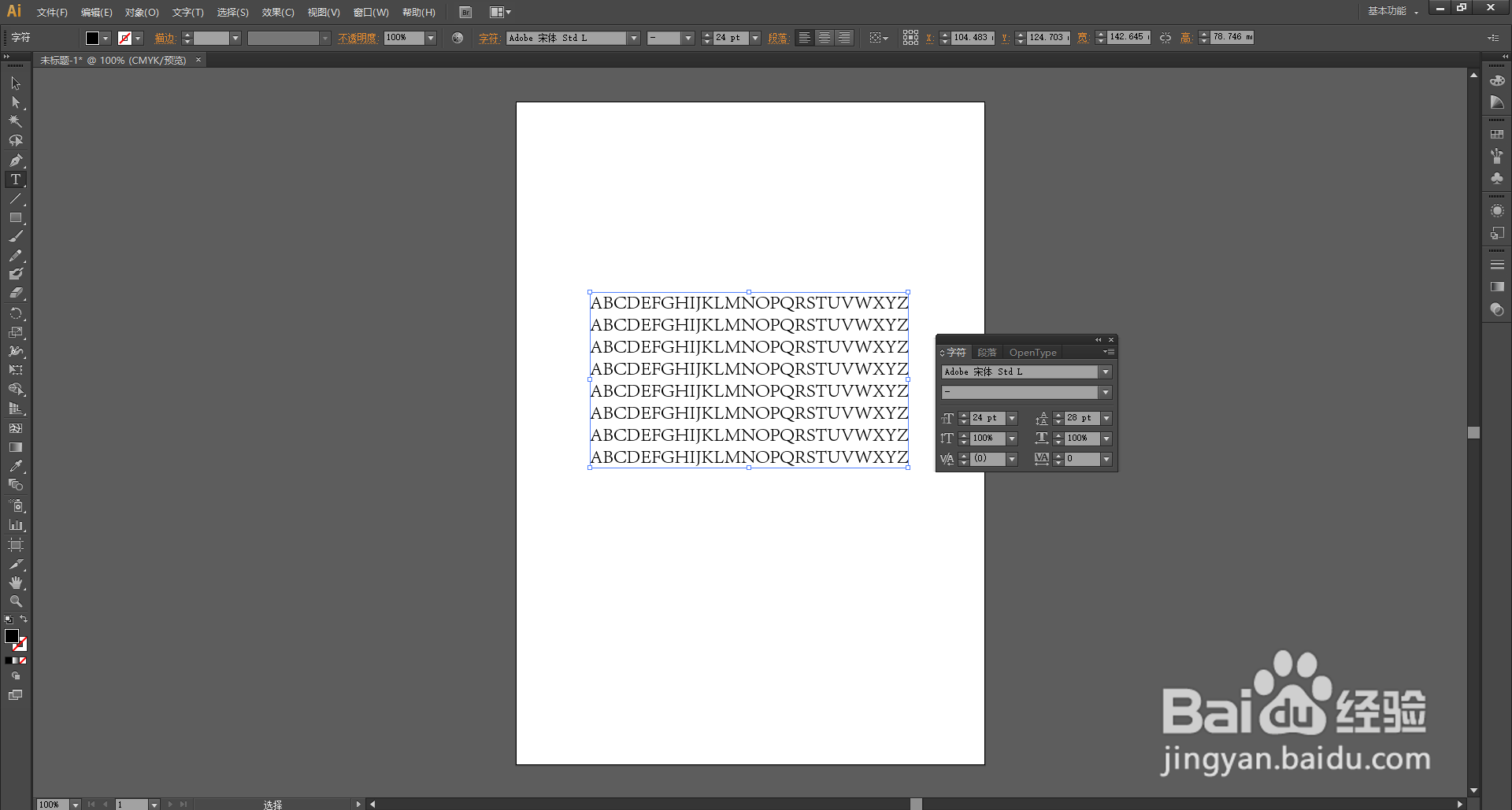Open the control bar font style dropdown
Image resolution: width=1512 pixels, height=810 pixels.
tap(688, 38)
